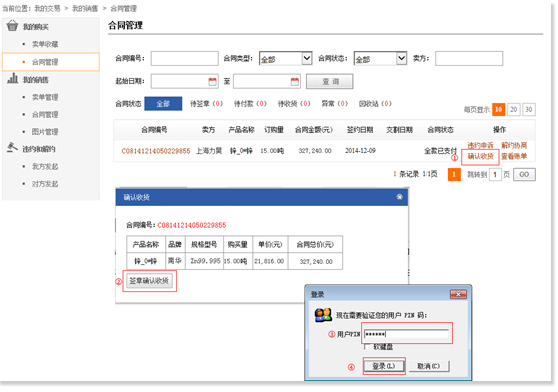The height and width of the screenshot is (392, 558).
Task: Close the 确认收货 dialog with its round X icon
Action: [x=399, y=197]
